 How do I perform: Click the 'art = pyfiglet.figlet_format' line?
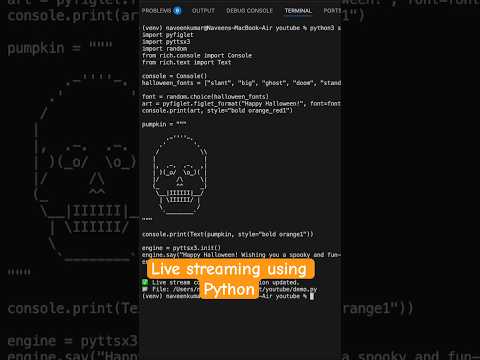[x=241, y=104]
